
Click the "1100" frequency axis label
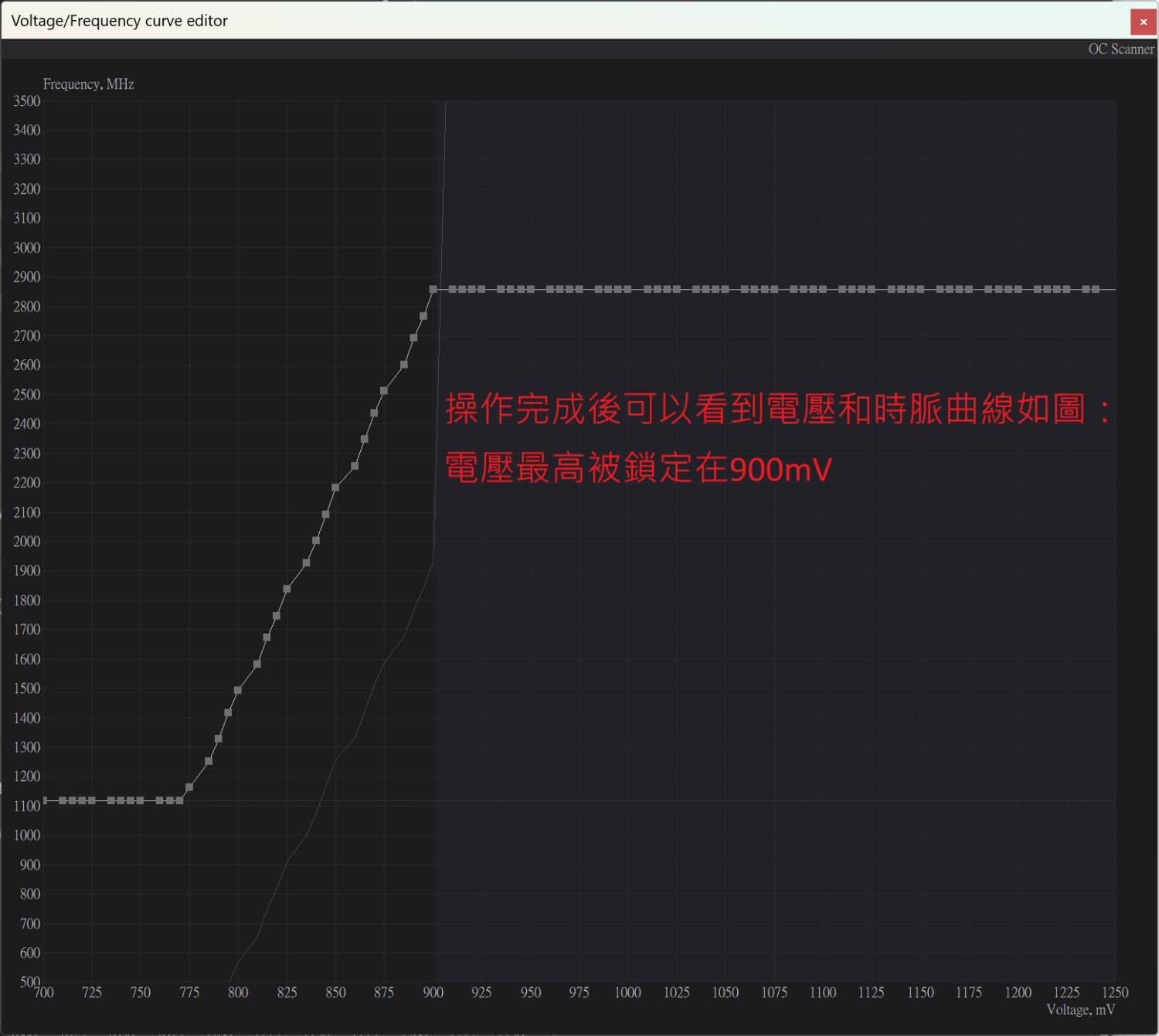click(26, 806)
